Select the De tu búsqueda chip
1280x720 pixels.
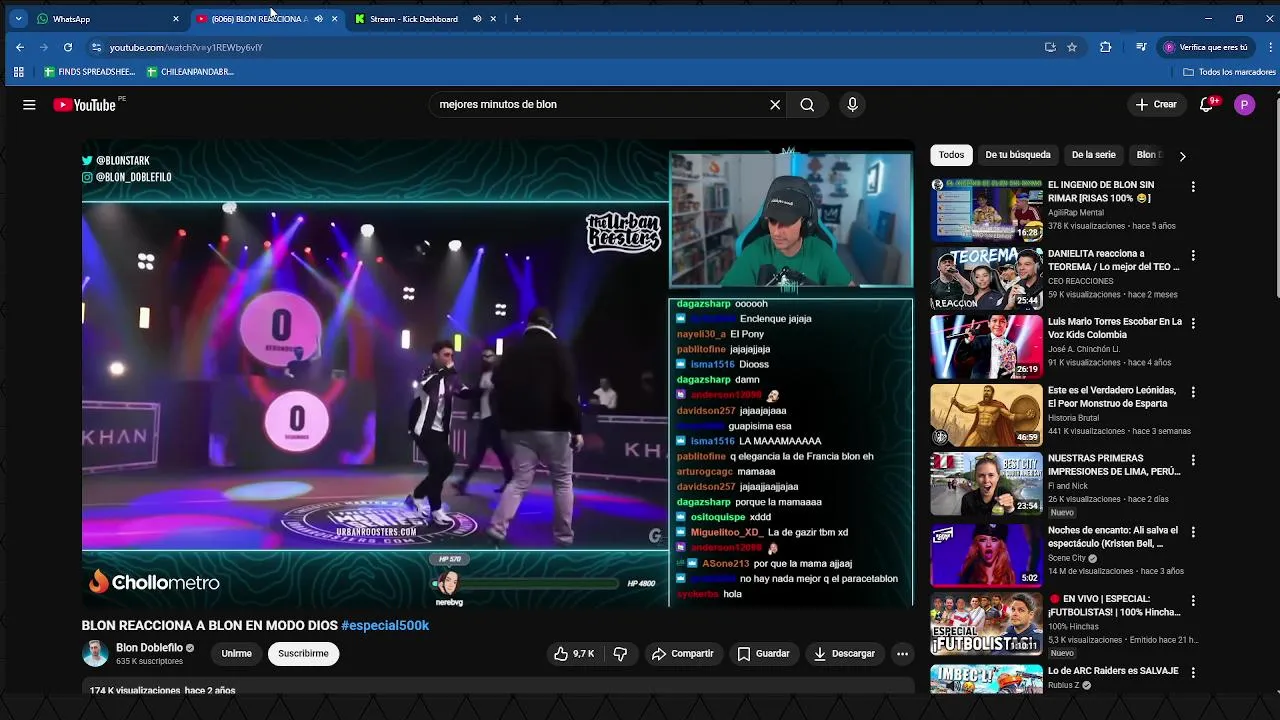1017,155
